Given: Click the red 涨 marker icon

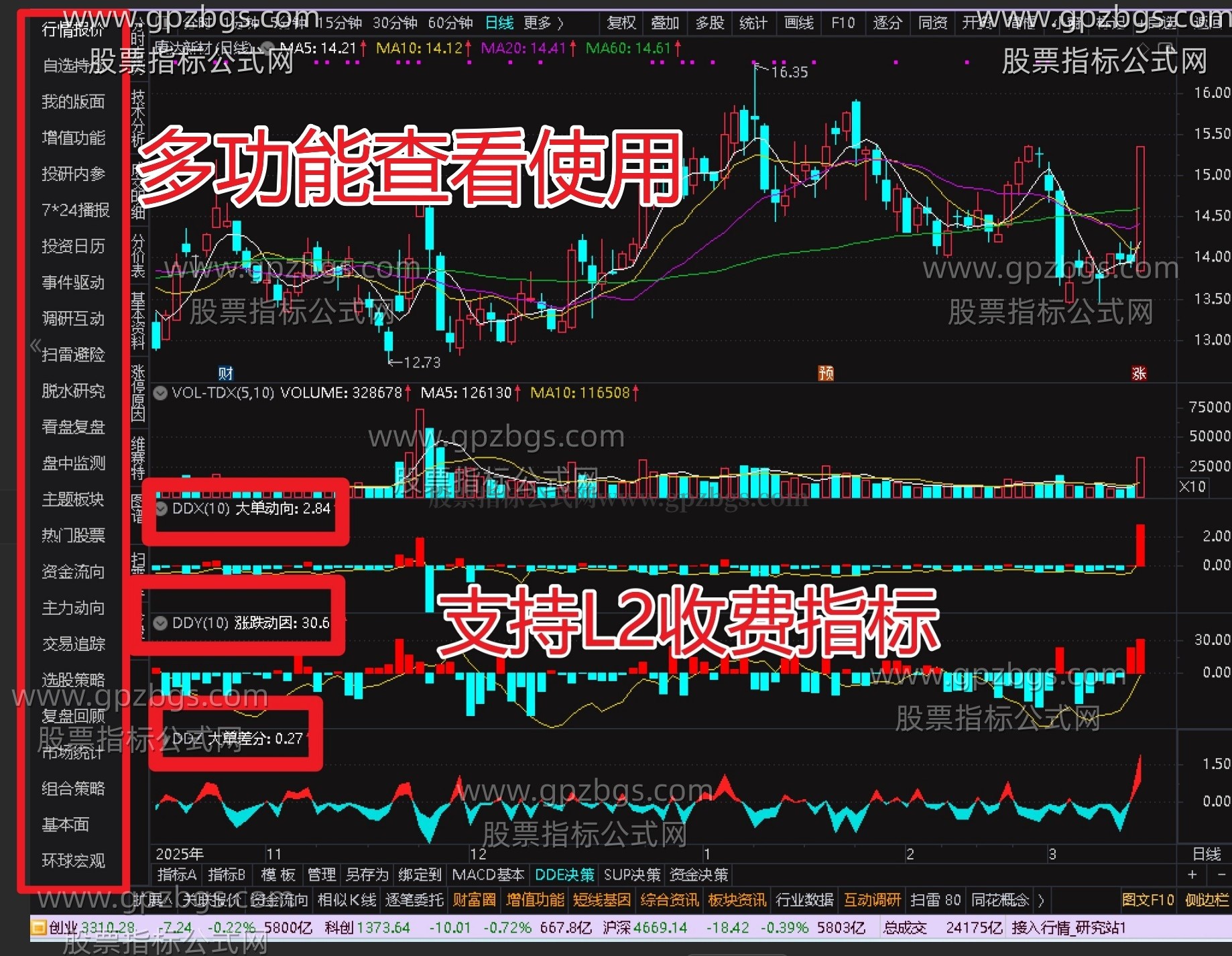Looking at the screenshot, I should [1139, 373].
